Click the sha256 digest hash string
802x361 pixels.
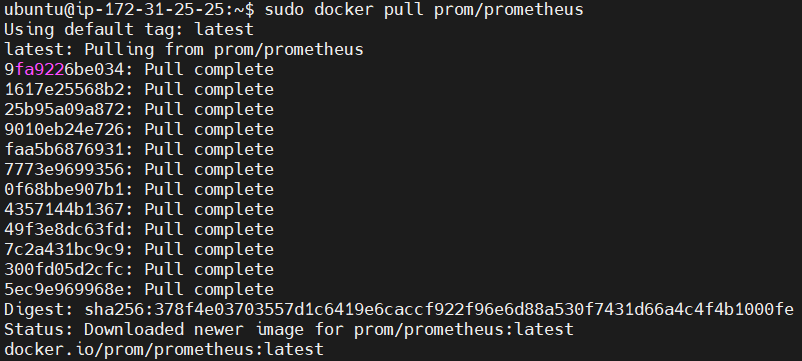pyautogui.click(x=439, y=309)
